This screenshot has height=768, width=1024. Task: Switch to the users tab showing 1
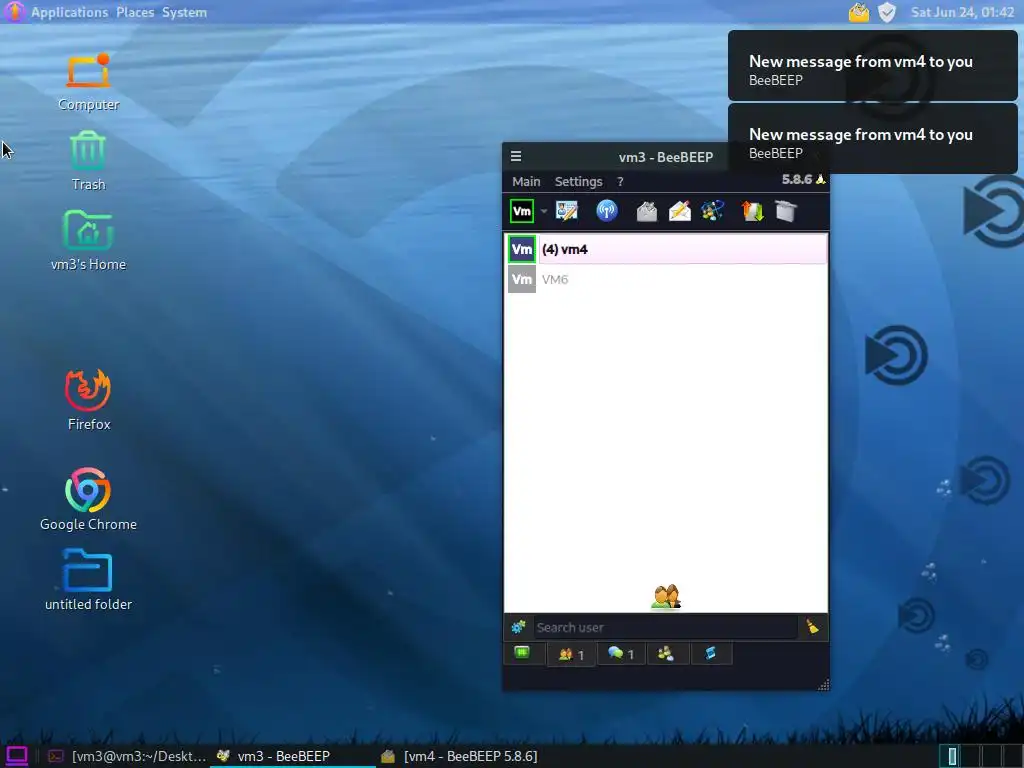tap(571, 654)
